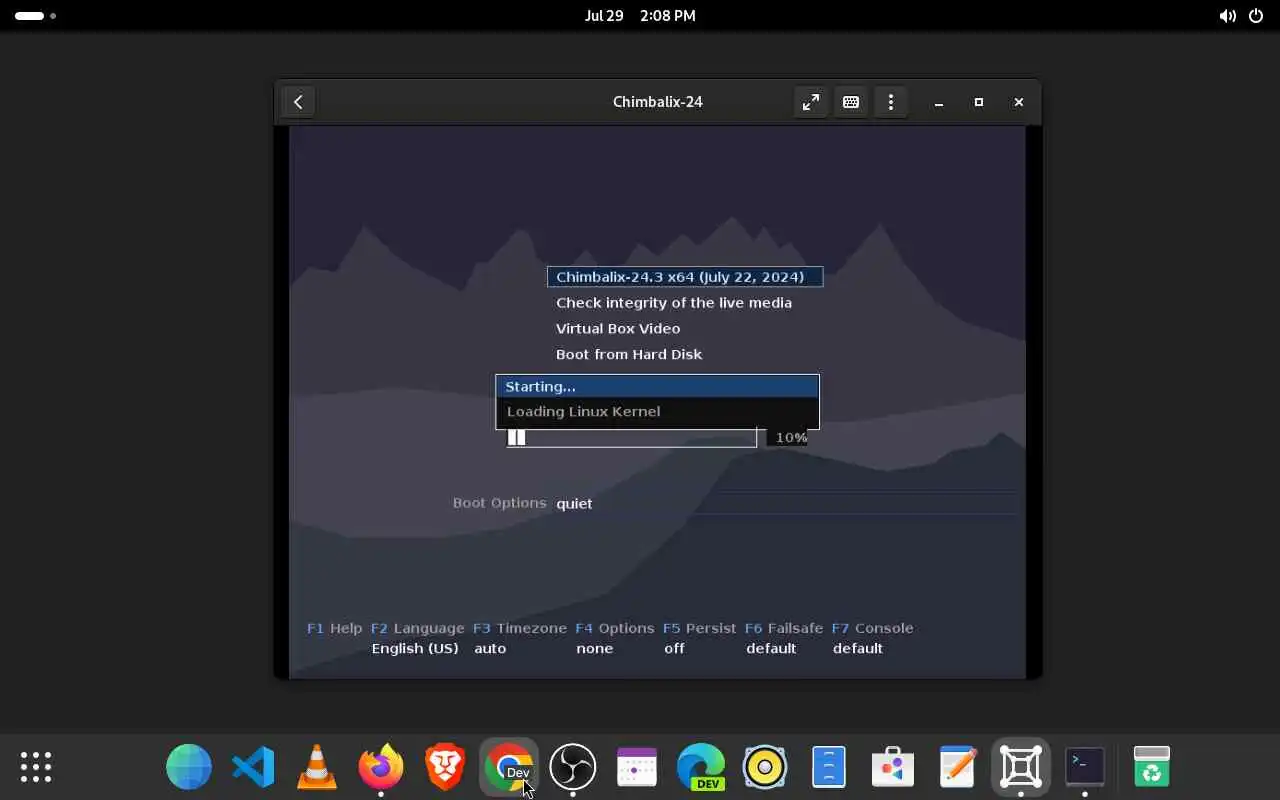Open the three-dot menu in Boxes header
1280x800 pixels.
click(891, 102)
